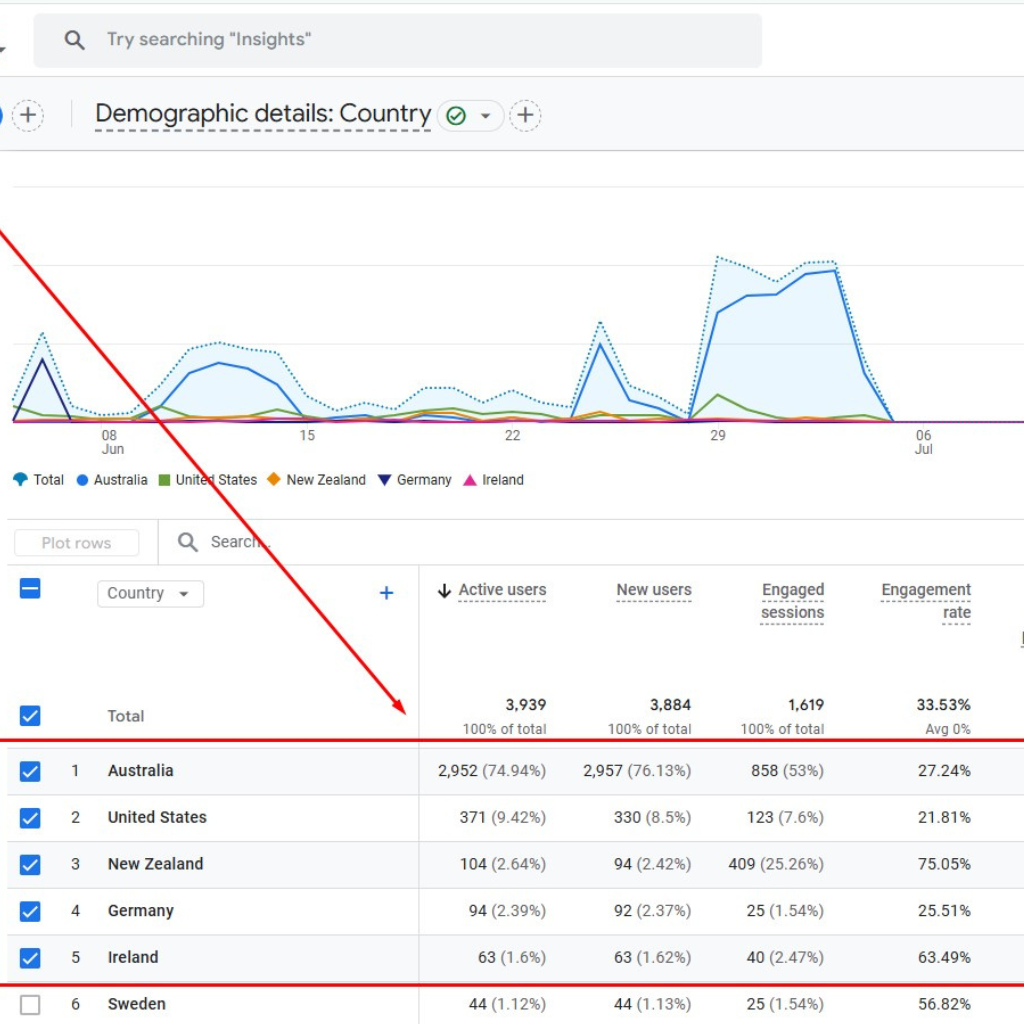This screenshot has width=1024, height=1024.
Task: Check the Sweden row checkbox
Action: tap(29, 1004)
